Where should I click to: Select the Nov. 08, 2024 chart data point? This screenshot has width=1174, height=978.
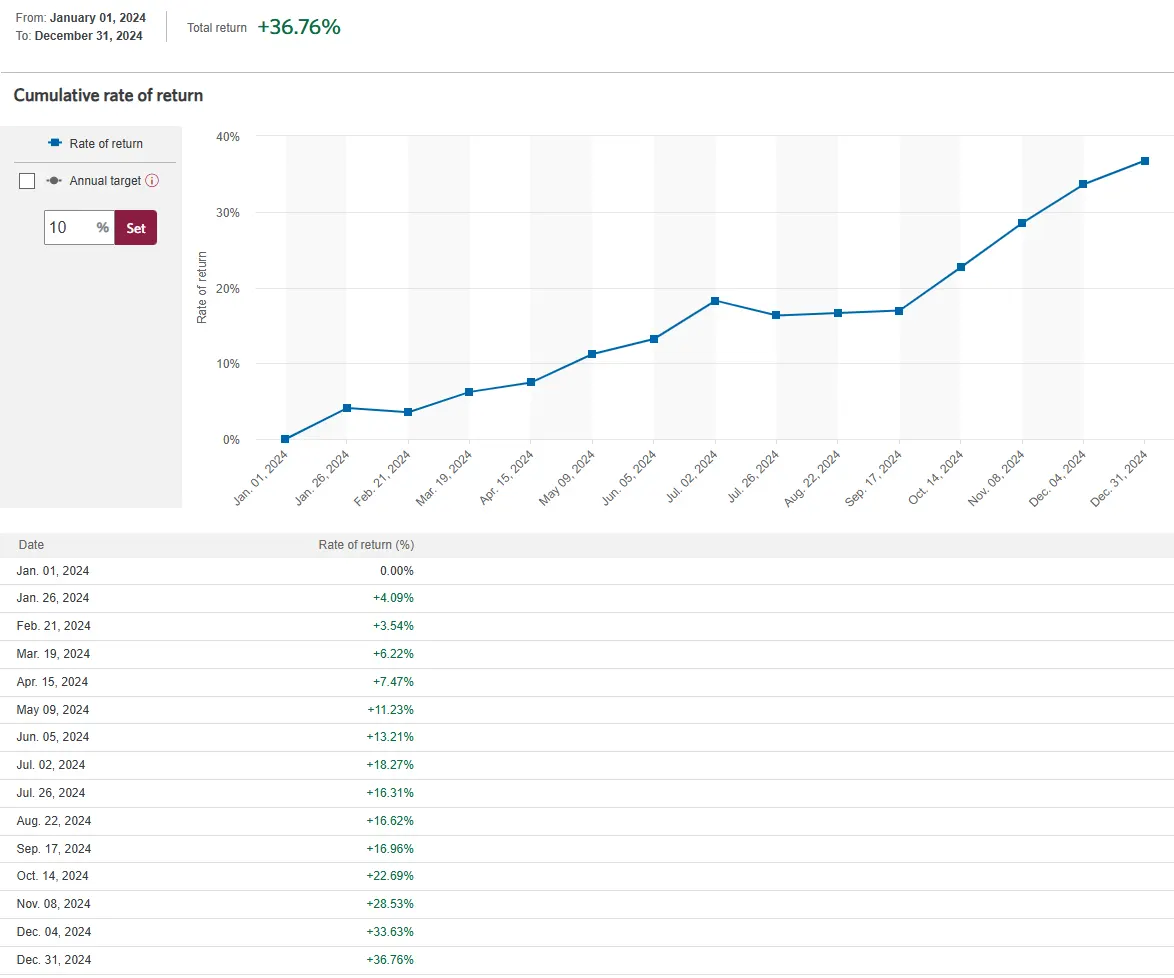click(x=1022, y=222)
